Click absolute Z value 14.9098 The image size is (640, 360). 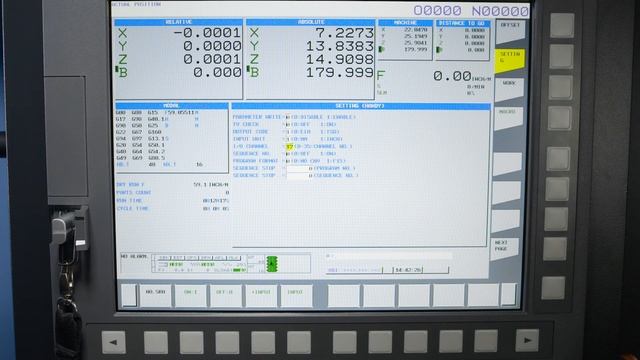[x=340, y=59]
